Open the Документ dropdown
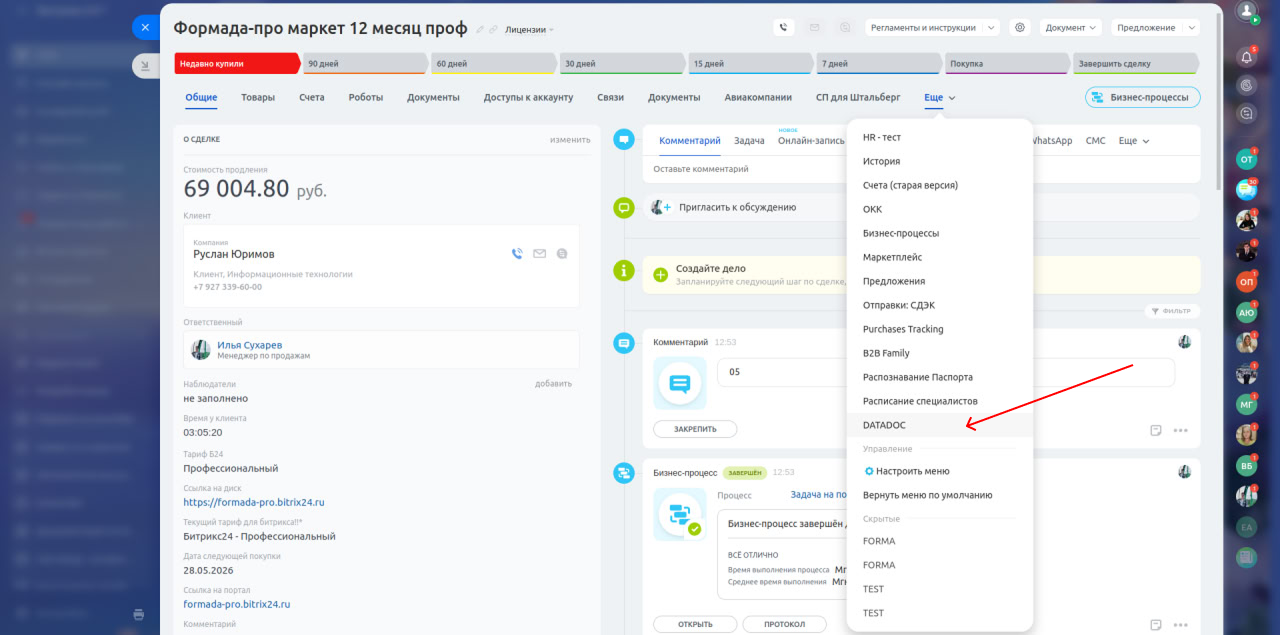Viewport: 1280px width, 635px height. 1070,28
